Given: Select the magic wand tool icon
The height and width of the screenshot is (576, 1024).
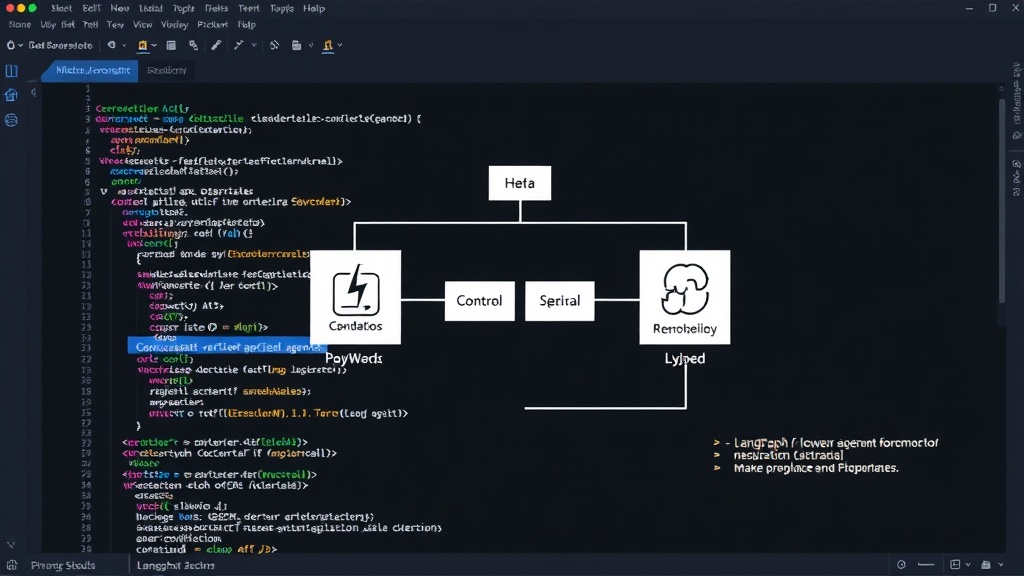Looking at the screenshot, I should [x=238, y=45].
